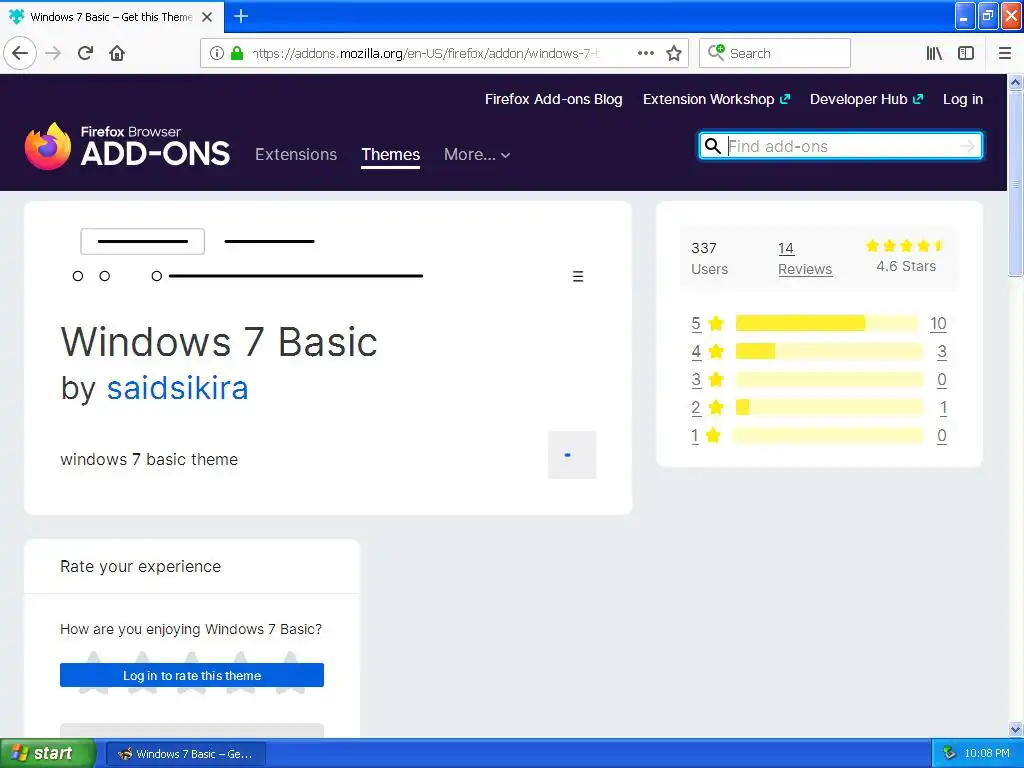
Task: Focus the browser Search box
Action: pos(775,53)
